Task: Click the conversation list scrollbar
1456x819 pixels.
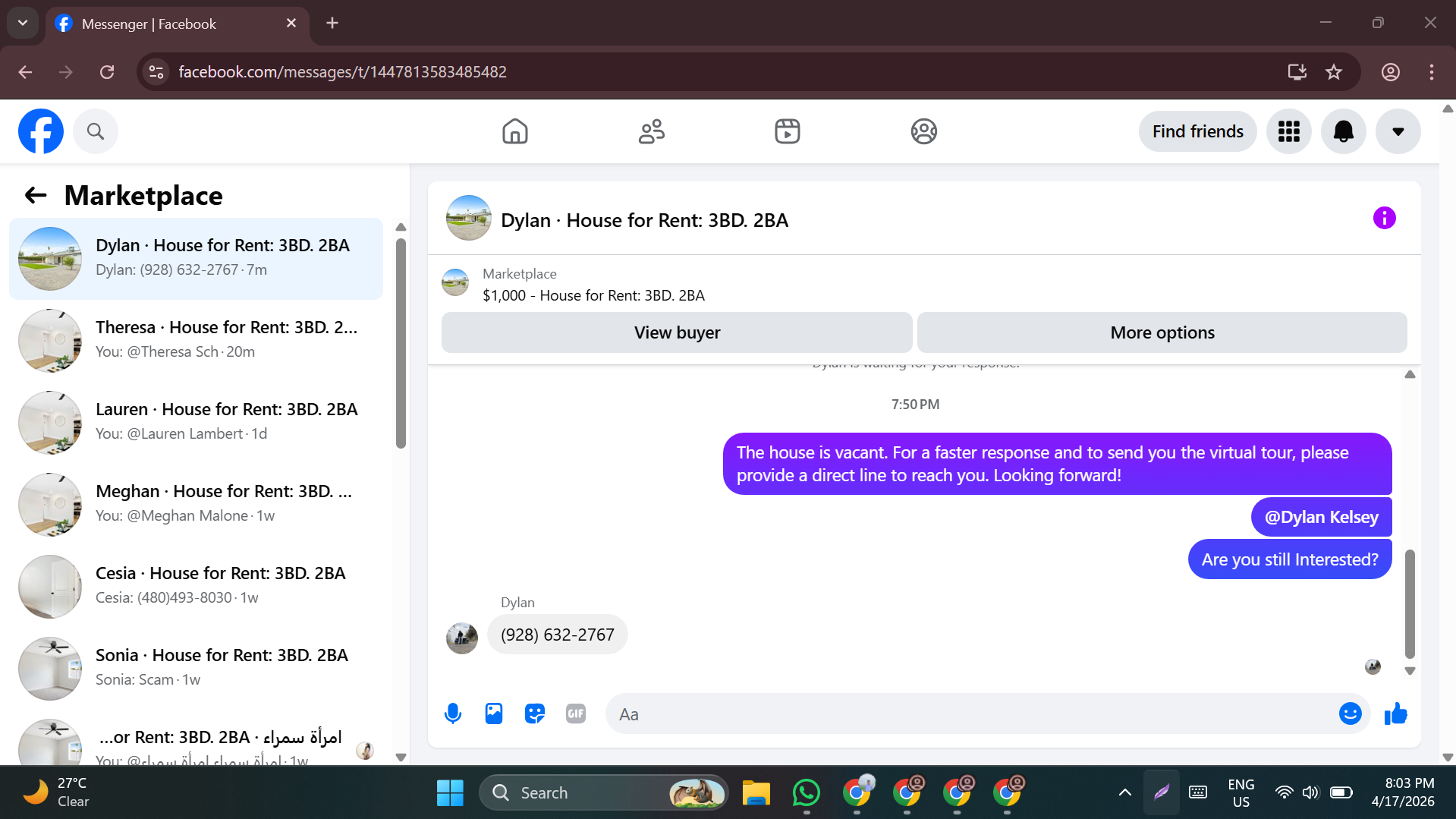Action: coord(401,343)
